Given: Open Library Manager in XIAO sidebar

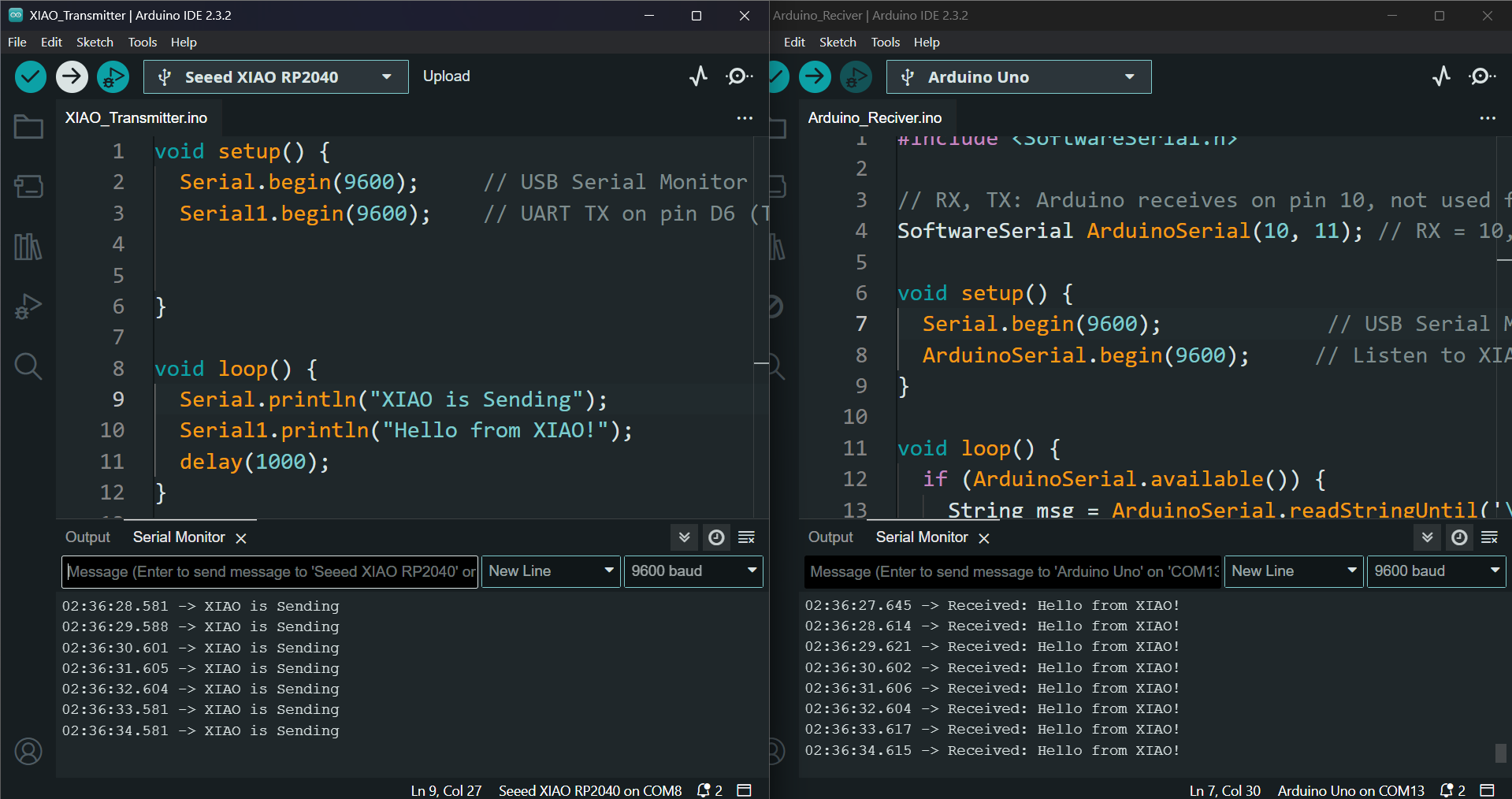Looking at the screenshot, I should coord(28,247).
